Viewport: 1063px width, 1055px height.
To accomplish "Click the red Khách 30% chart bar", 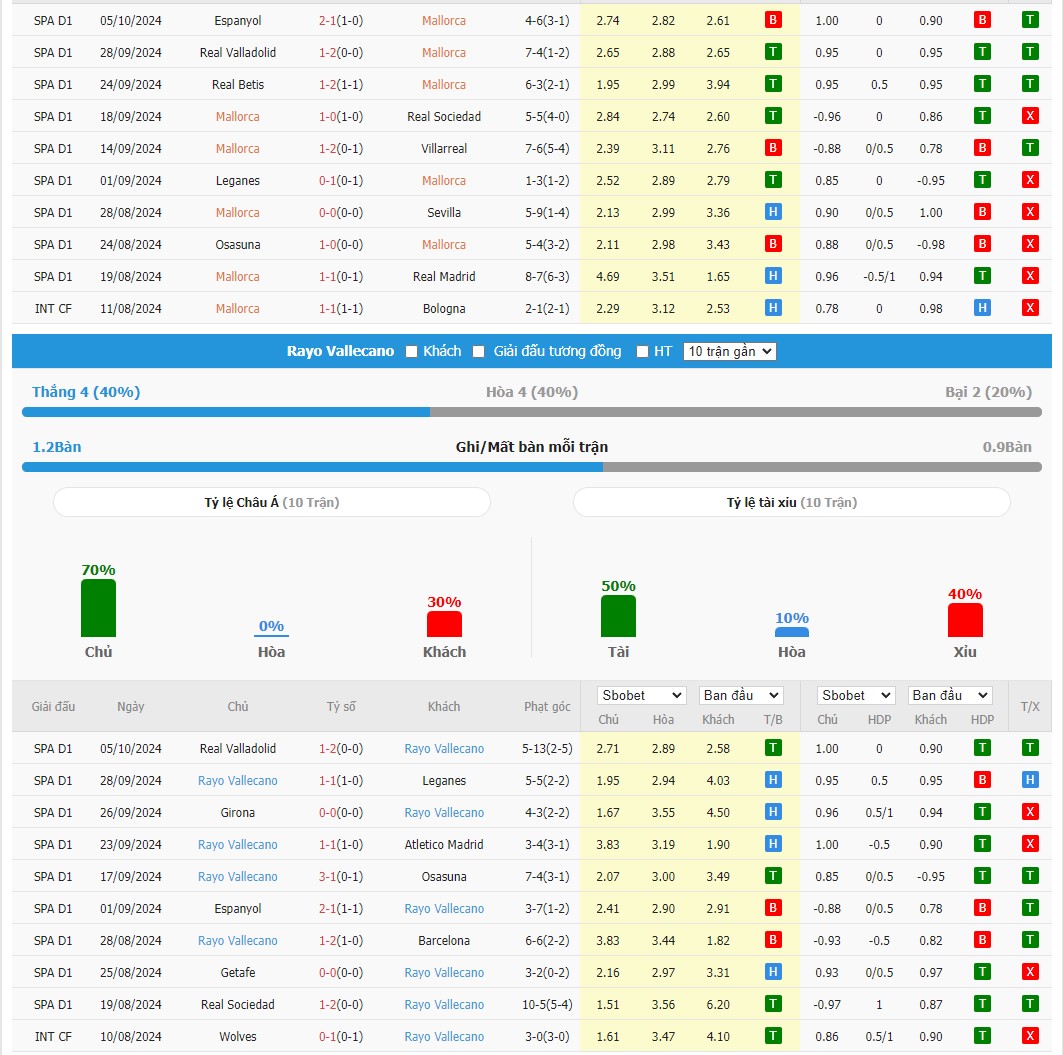I will pyautogui.click(x=444, y=624).
